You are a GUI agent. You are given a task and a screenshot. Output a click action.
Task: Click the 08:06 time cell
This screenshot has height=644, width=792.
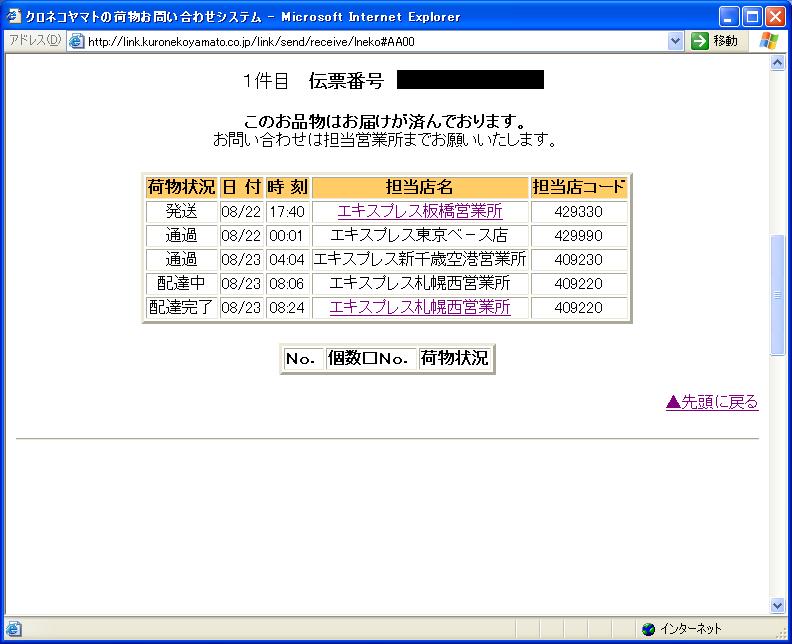click(287, 283)
